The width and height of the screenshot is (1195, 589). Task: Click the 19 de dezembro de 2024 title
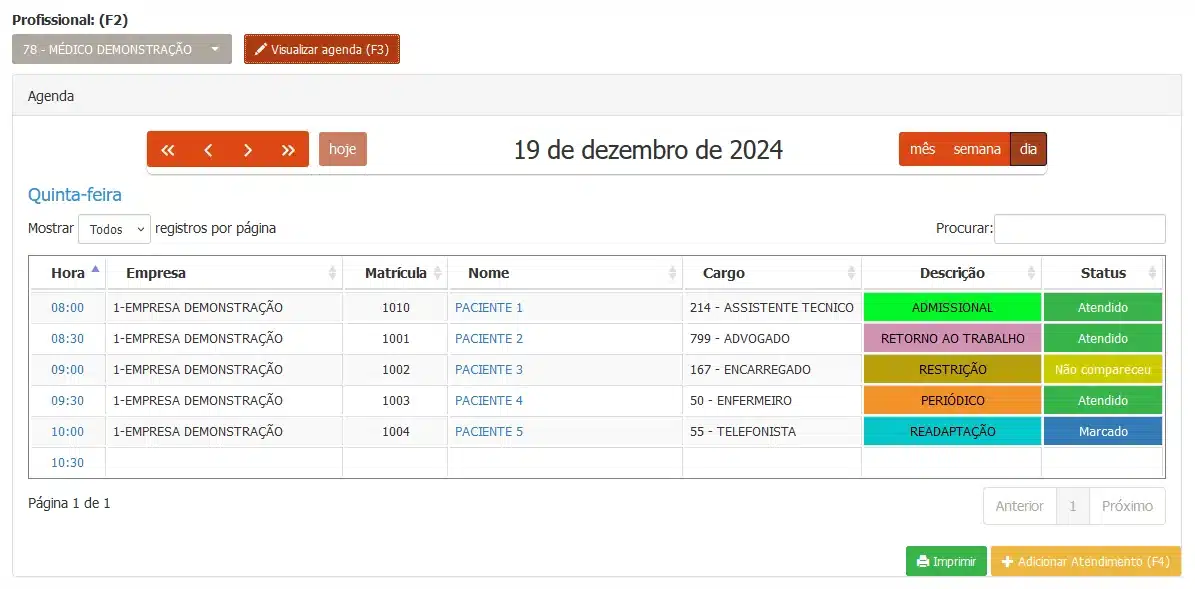[648, 149]
